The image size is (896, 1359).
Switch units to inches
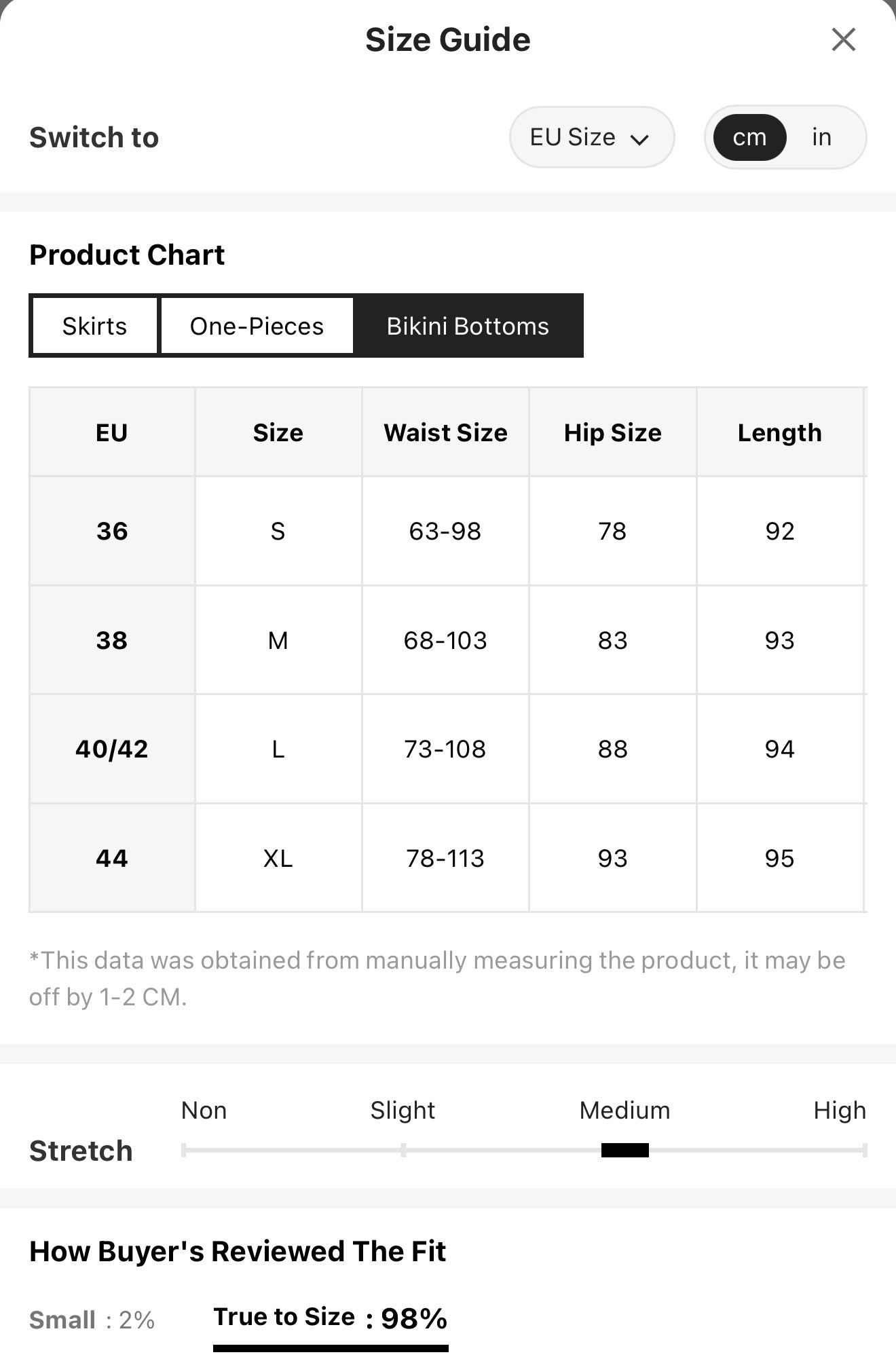[821, 137]
